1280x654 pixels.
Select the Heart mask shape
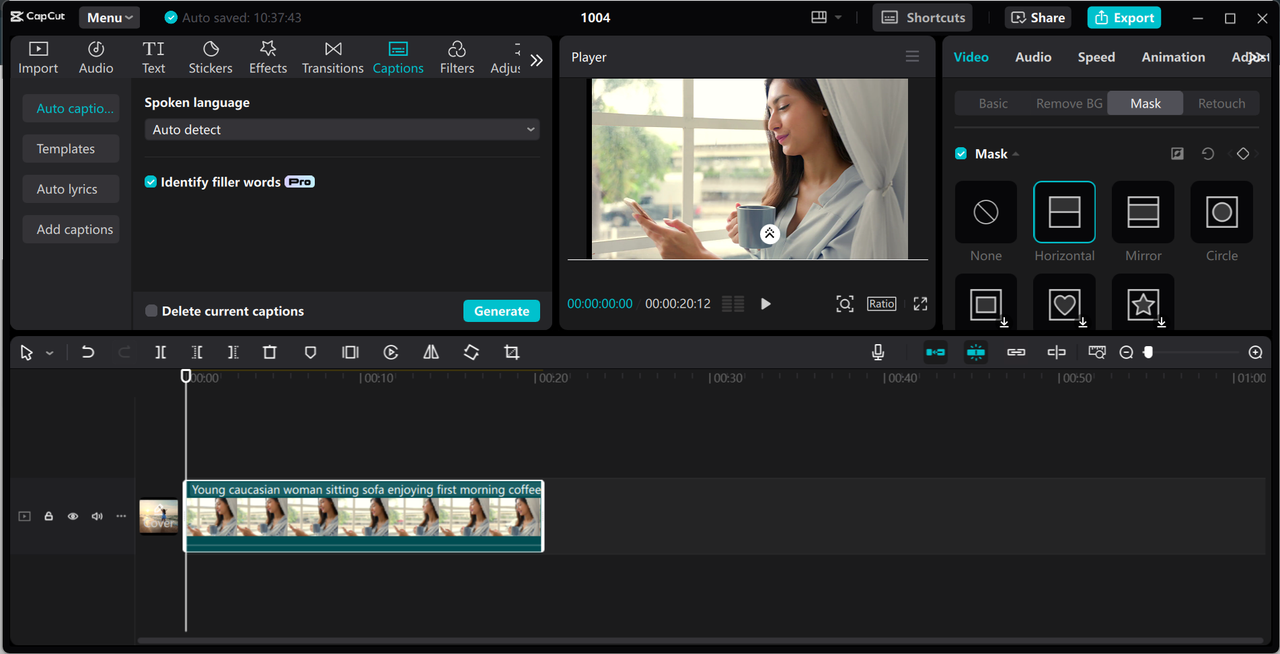(x=1064, y=302)
